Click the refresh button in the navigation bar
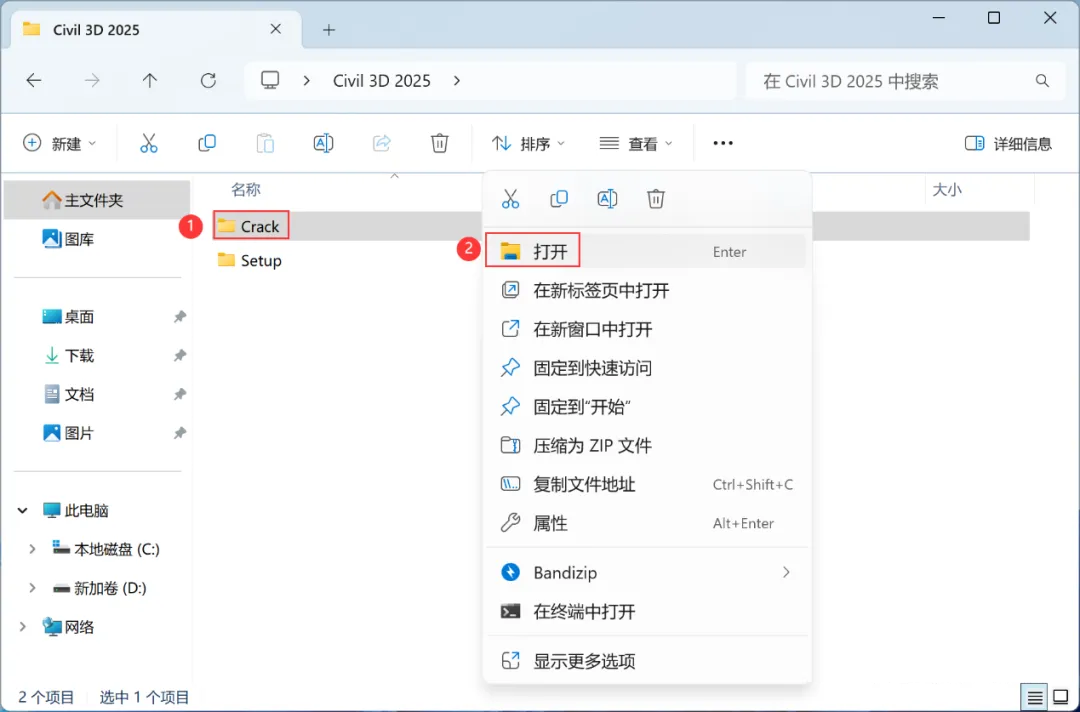Screen dimensions: 1080x712 (x=208, y=81)
